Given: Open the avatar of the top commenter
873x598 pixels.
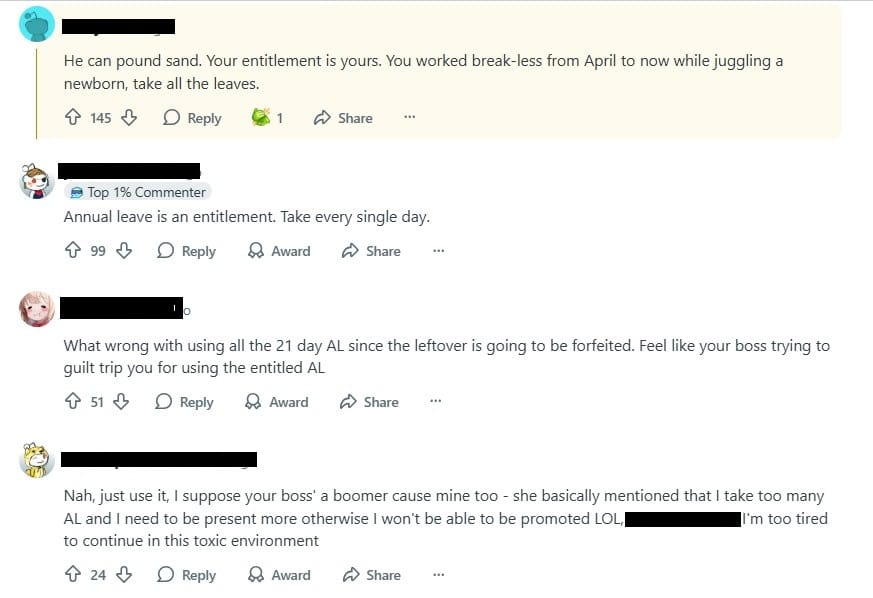Looking at the screenshot, I should pyautogui.click(x=37, y=23).
